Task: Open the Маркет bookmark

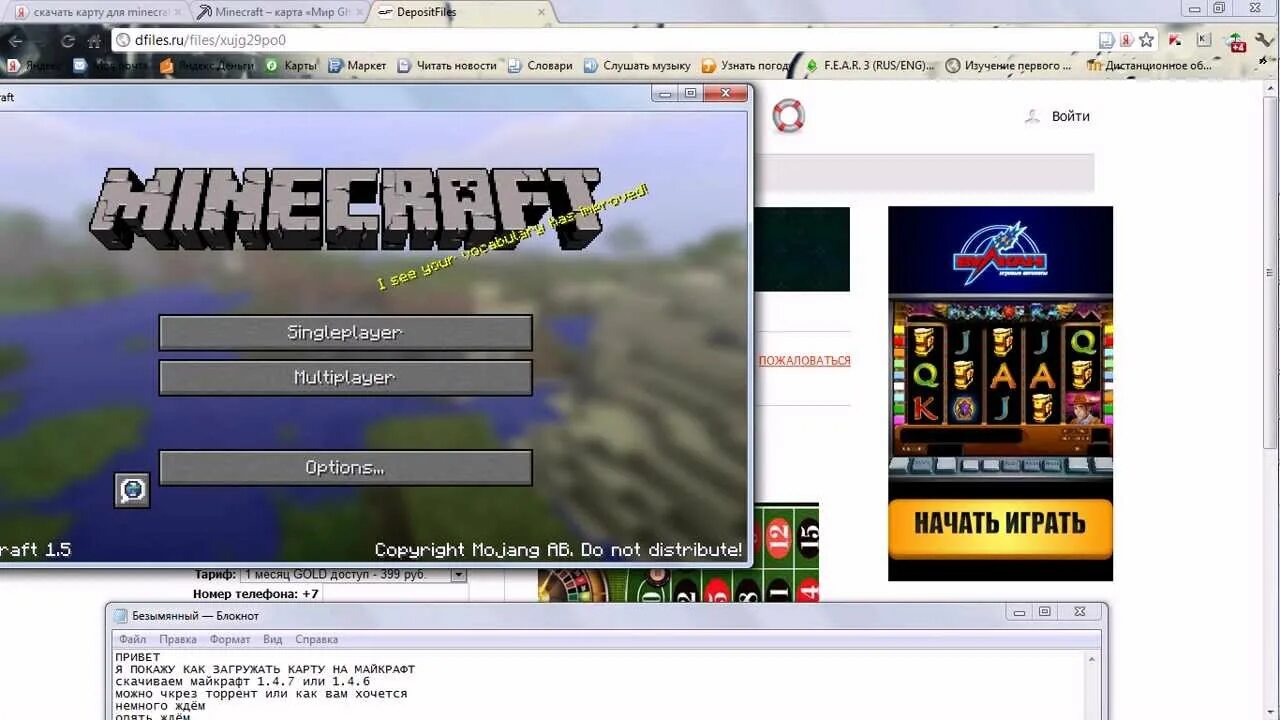Action: [x=357, y=65]
